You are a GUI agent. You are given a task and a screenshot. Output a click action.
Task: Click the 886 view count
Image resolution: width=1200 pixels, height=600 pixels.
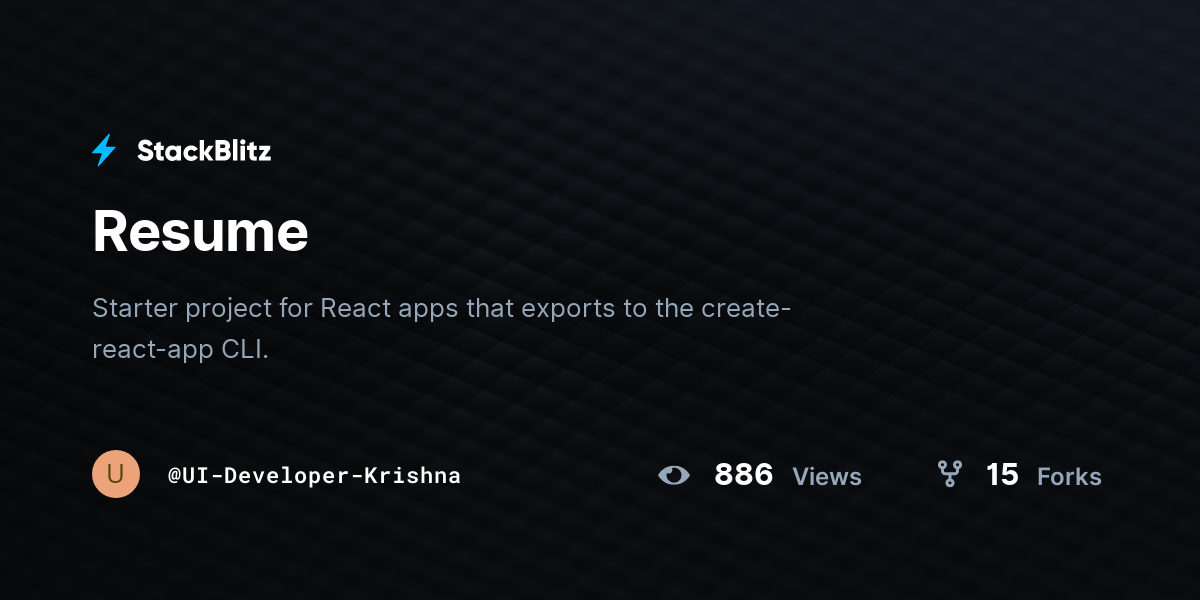[x=744, y=475]
